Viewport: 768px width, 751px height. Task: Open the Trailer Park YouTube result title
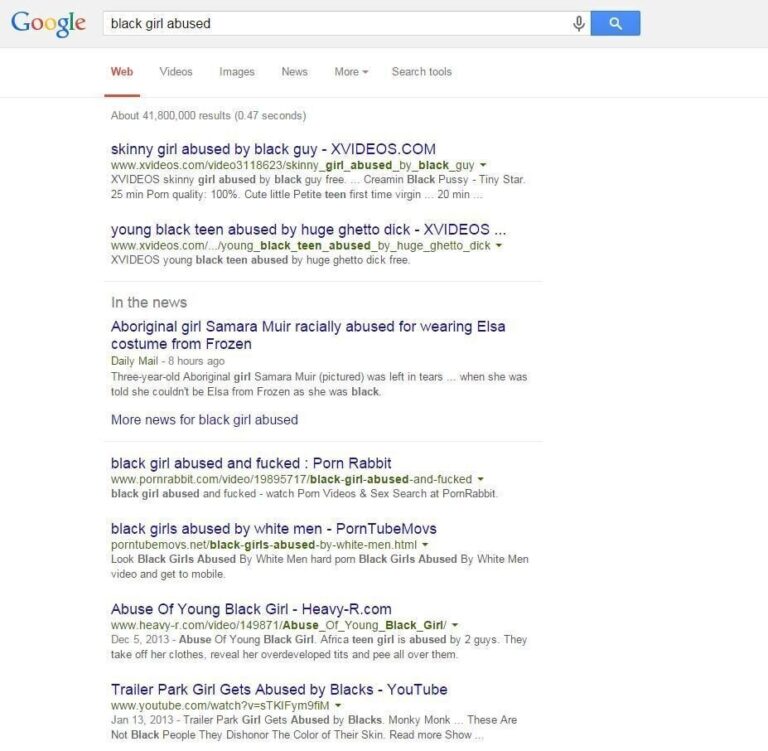pyautogui.click(x=279, y=689)
